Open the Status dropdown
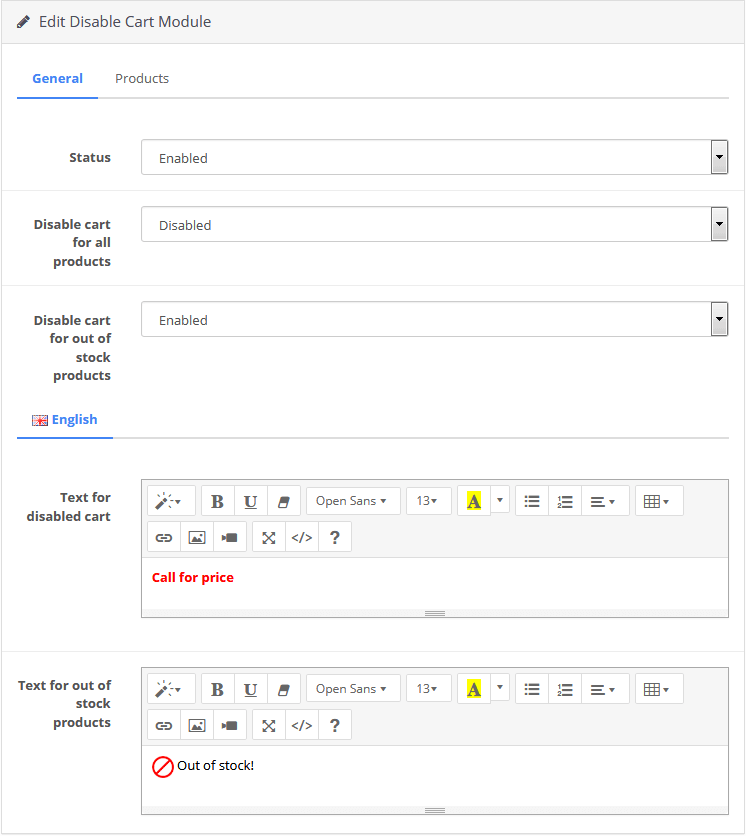Image resolution: width=746 pixels, height=836 pixels. pyautogui.click(x=435, y=157)
